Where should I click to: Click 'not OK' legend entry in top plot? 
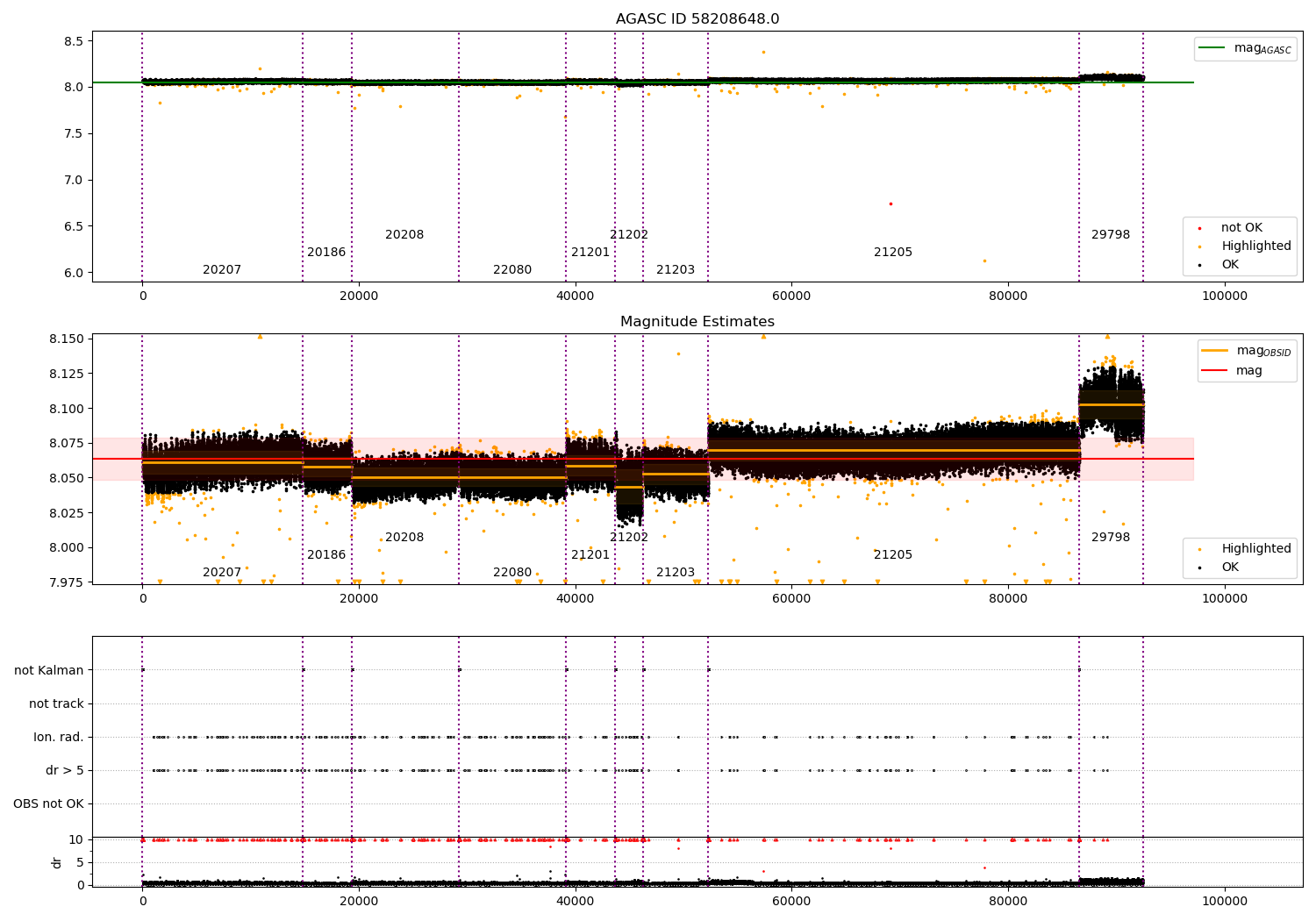click(x=1241, y=228)
